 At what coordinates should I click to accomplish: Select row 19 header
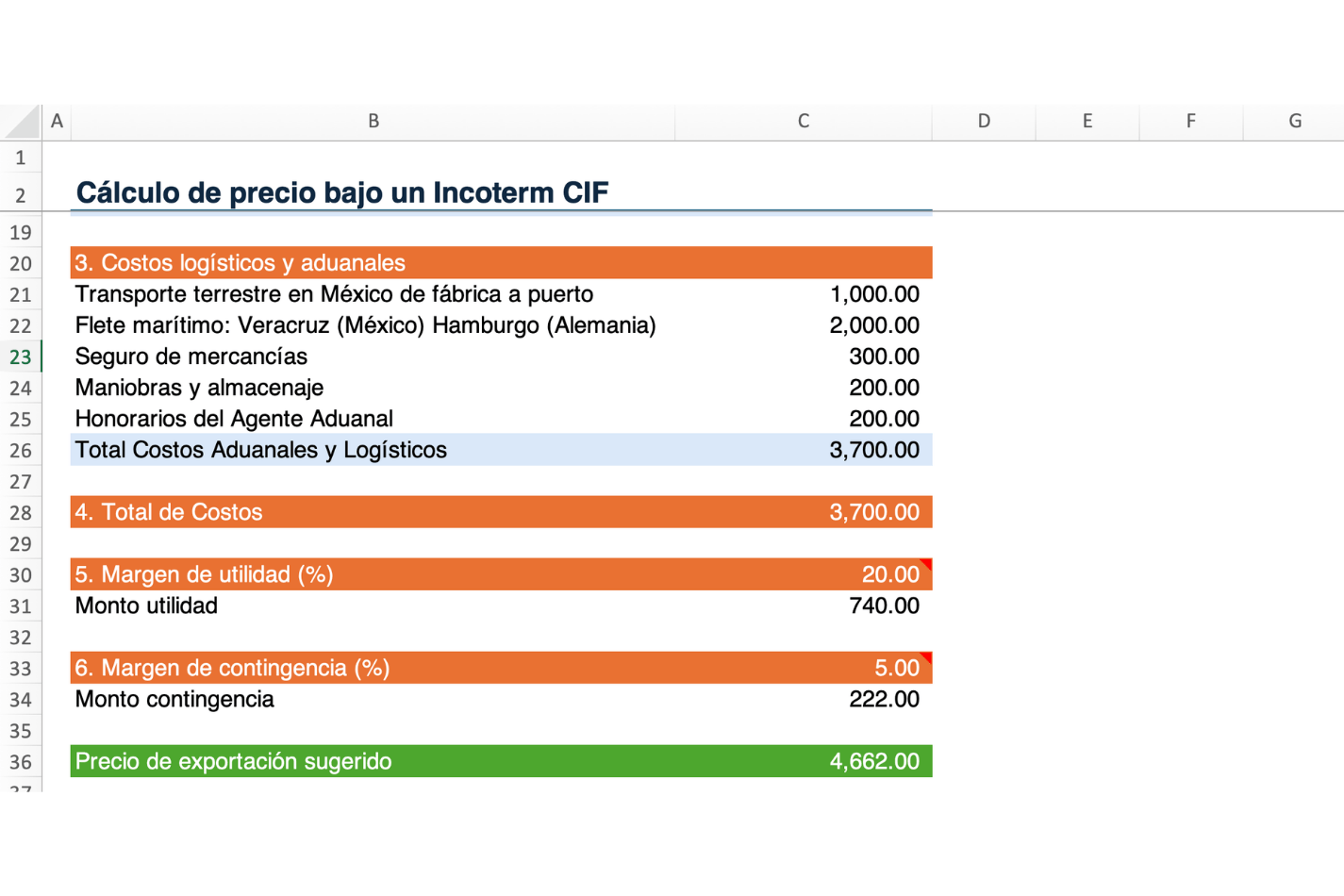[21, 232]
